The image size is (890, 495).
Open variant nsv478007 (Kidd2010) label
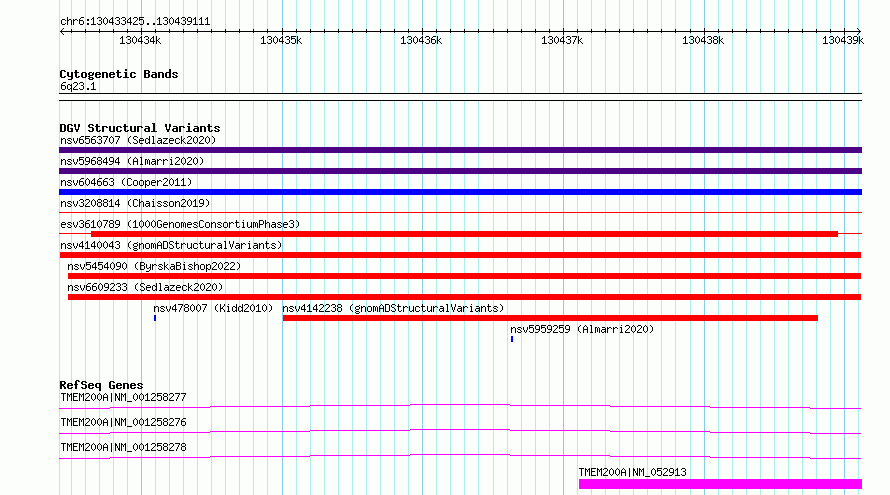coord(213,308)
